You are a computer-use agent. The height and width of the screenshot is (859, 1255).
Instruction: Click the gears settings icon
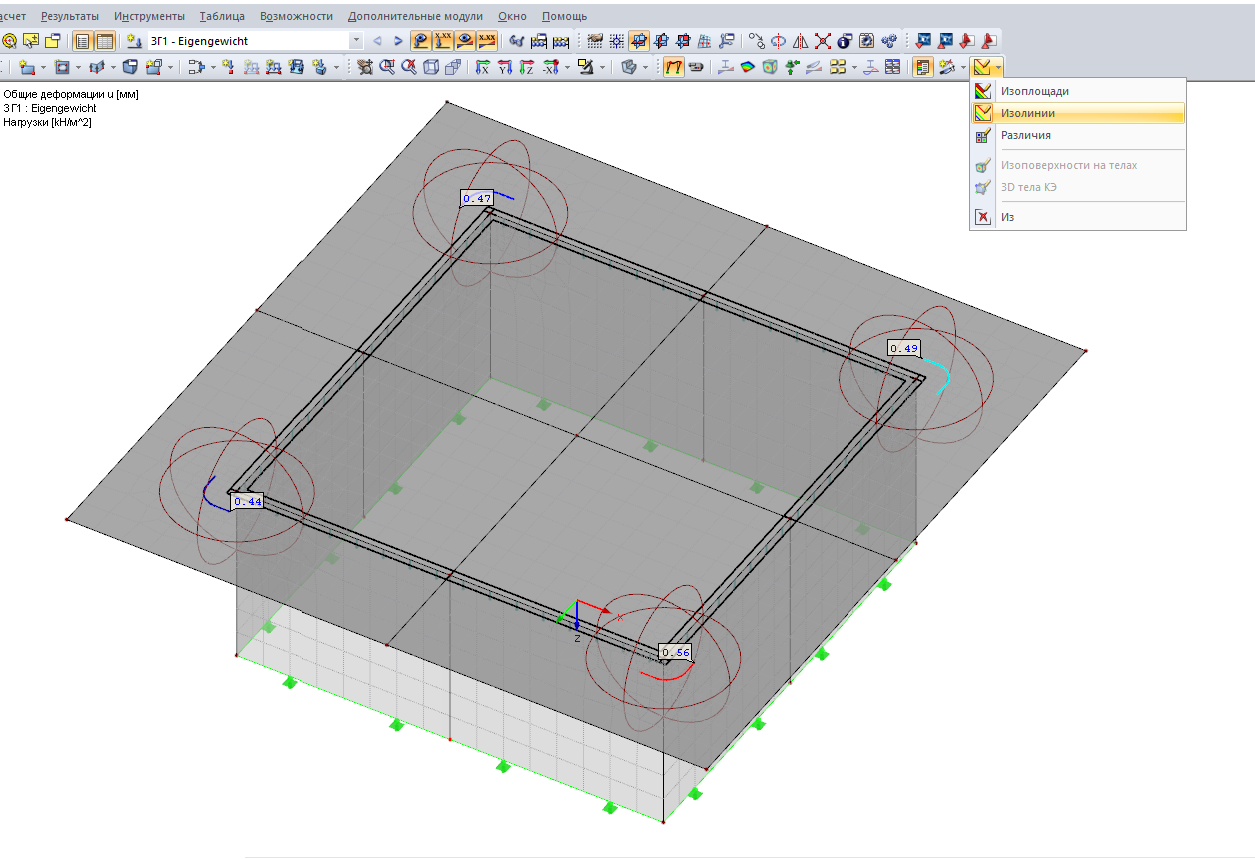(x=888, y=41)
